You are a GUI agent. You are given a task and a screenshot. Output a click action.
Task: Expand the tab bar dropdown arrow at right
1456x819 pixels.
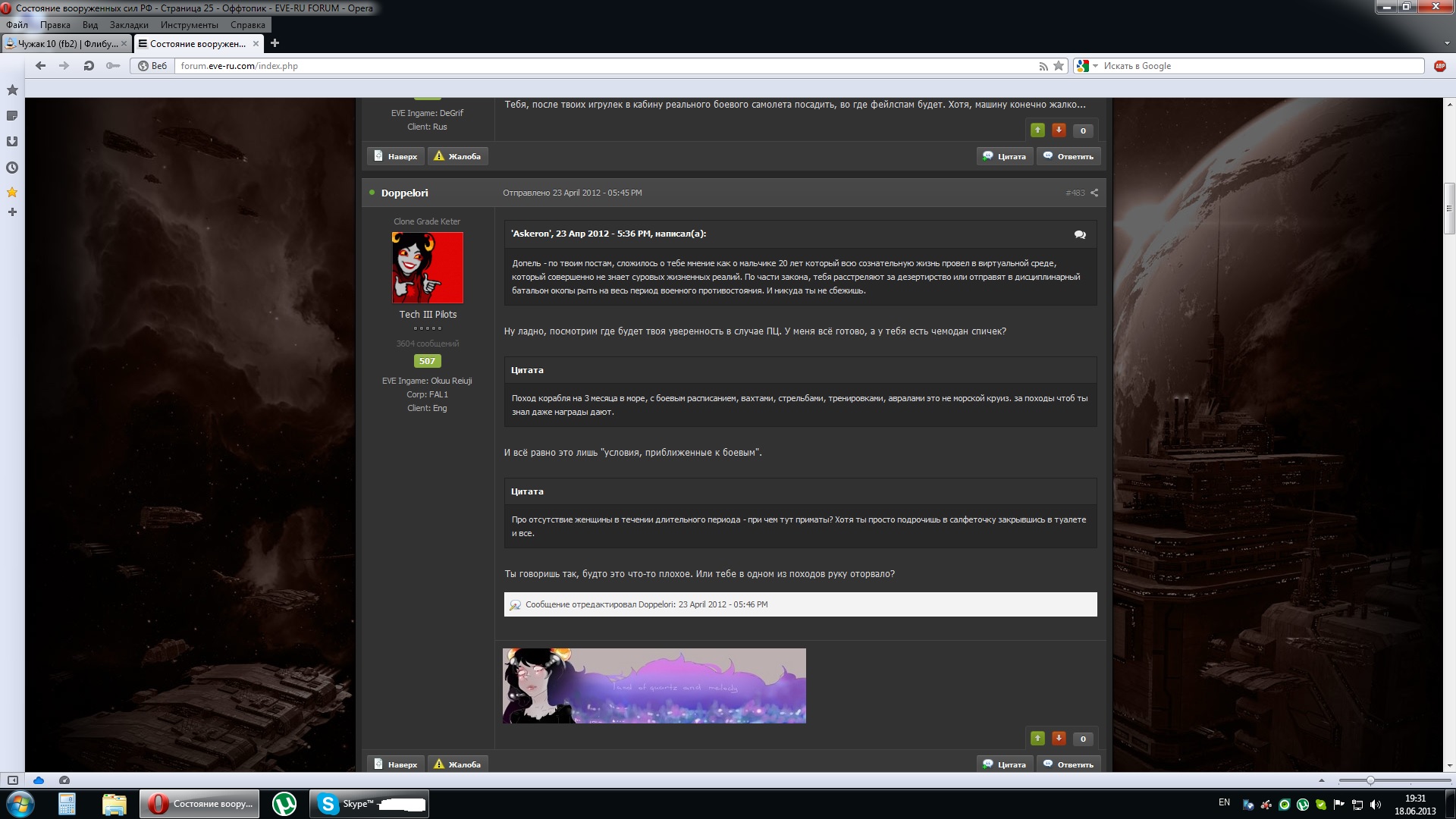click(x=1447, y=43)
